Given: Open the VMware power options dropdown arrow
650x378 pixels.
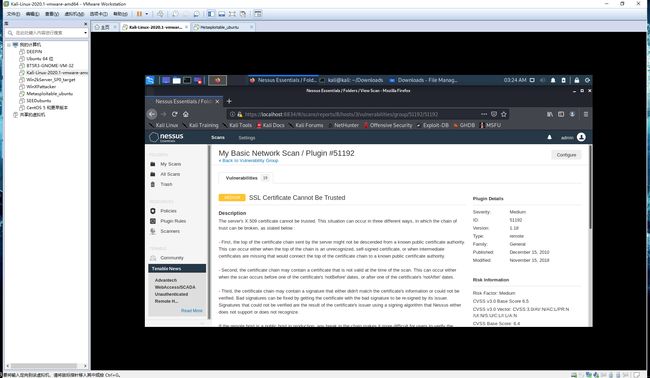Looking at the screenshot, I should [147, 14].
